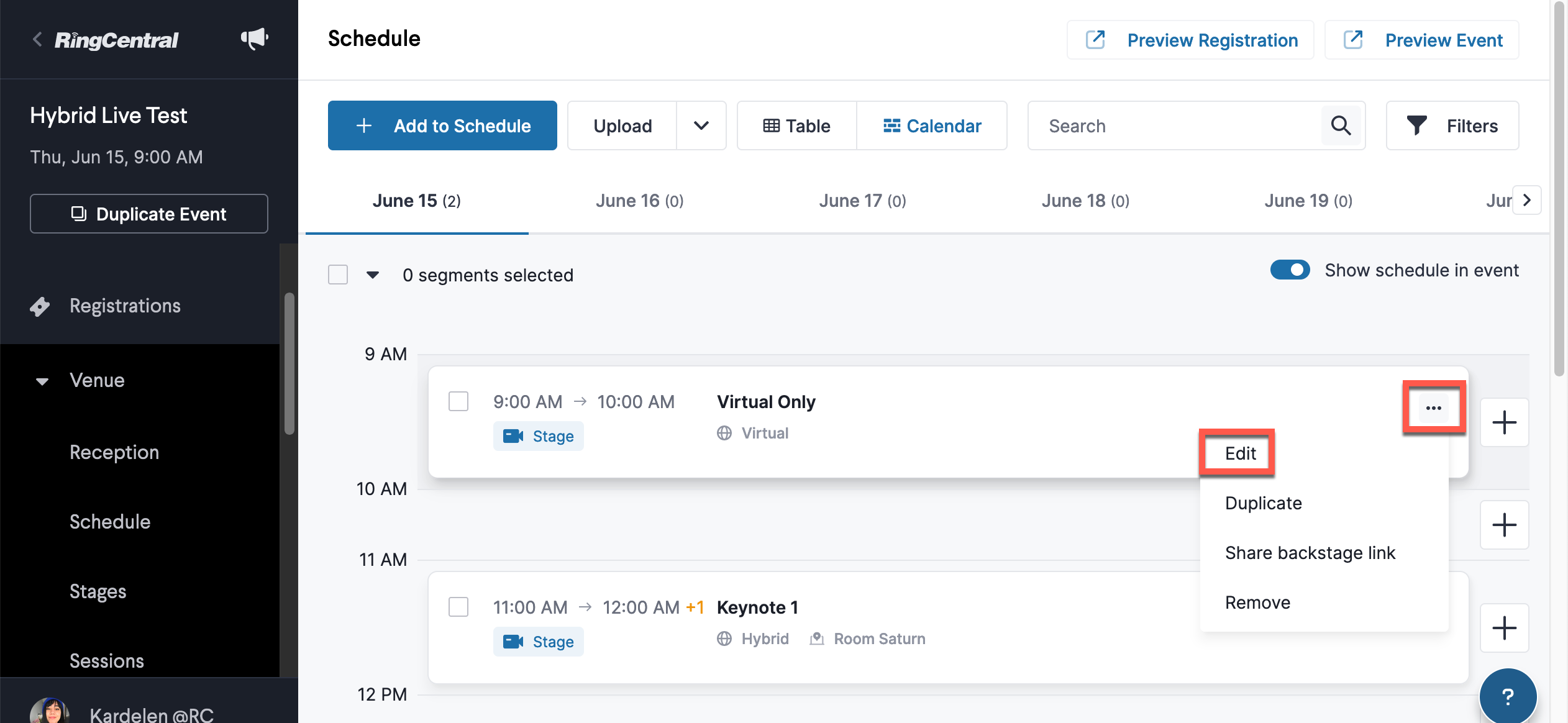Open Schedule in sidebar

coord(110,522)
